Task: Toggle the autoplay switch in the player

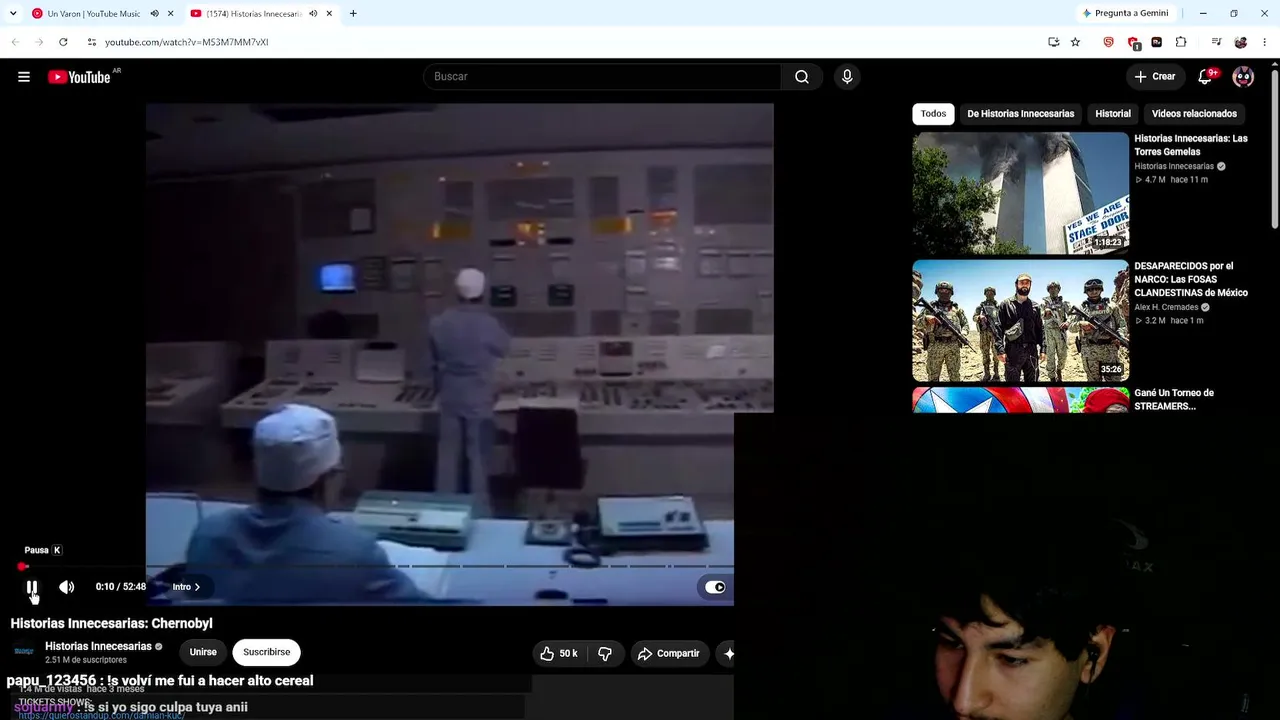Action: (715, 587)
